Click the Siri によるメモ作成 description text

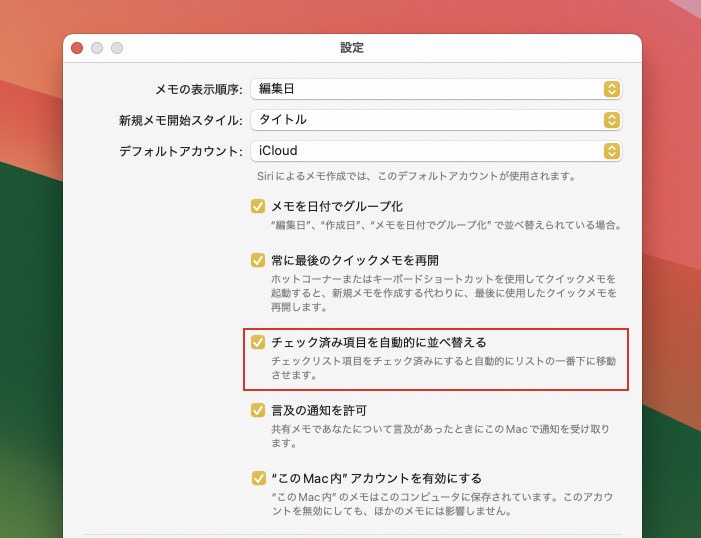click(417, 176)
